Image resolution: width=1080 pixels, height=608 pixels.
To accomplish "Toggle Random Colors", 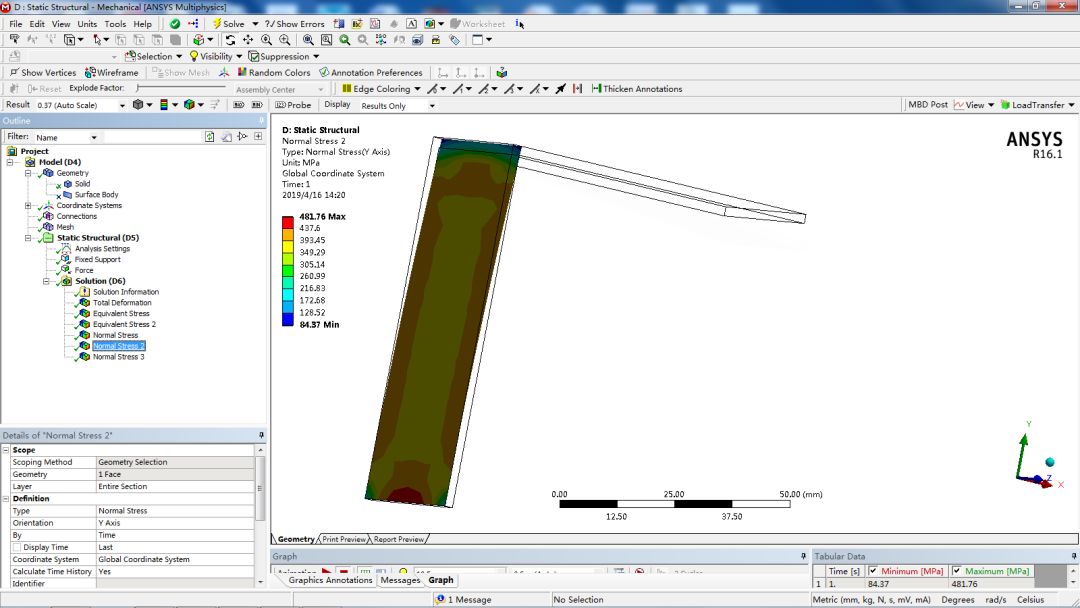I will (273, 72).
